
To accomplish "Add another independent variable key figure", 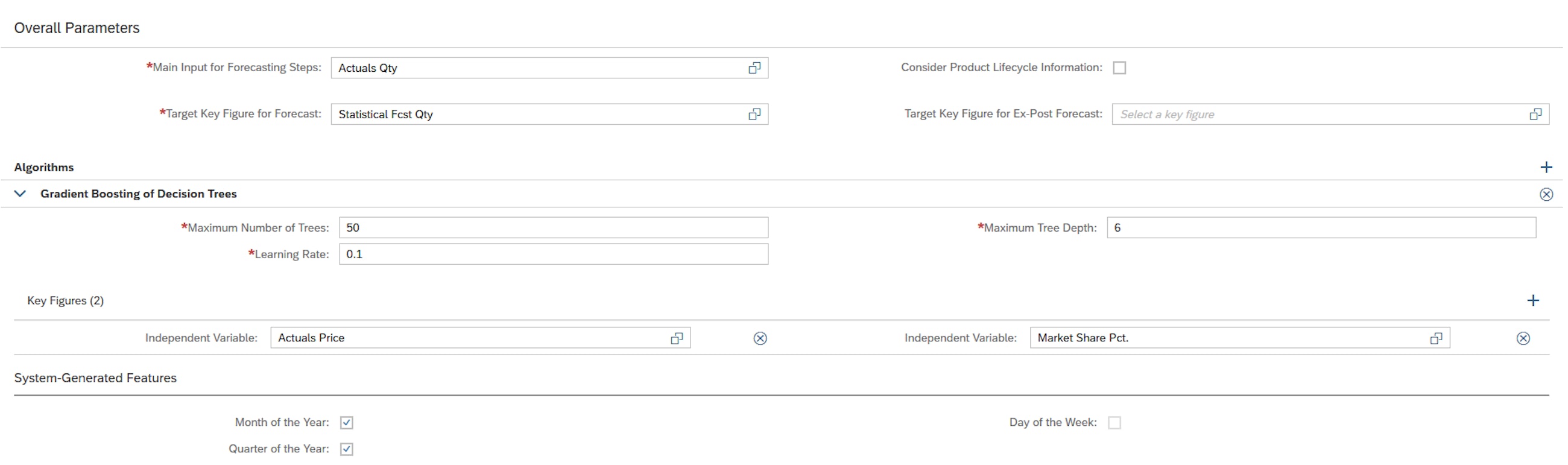I will click(x=1534, y=300).
